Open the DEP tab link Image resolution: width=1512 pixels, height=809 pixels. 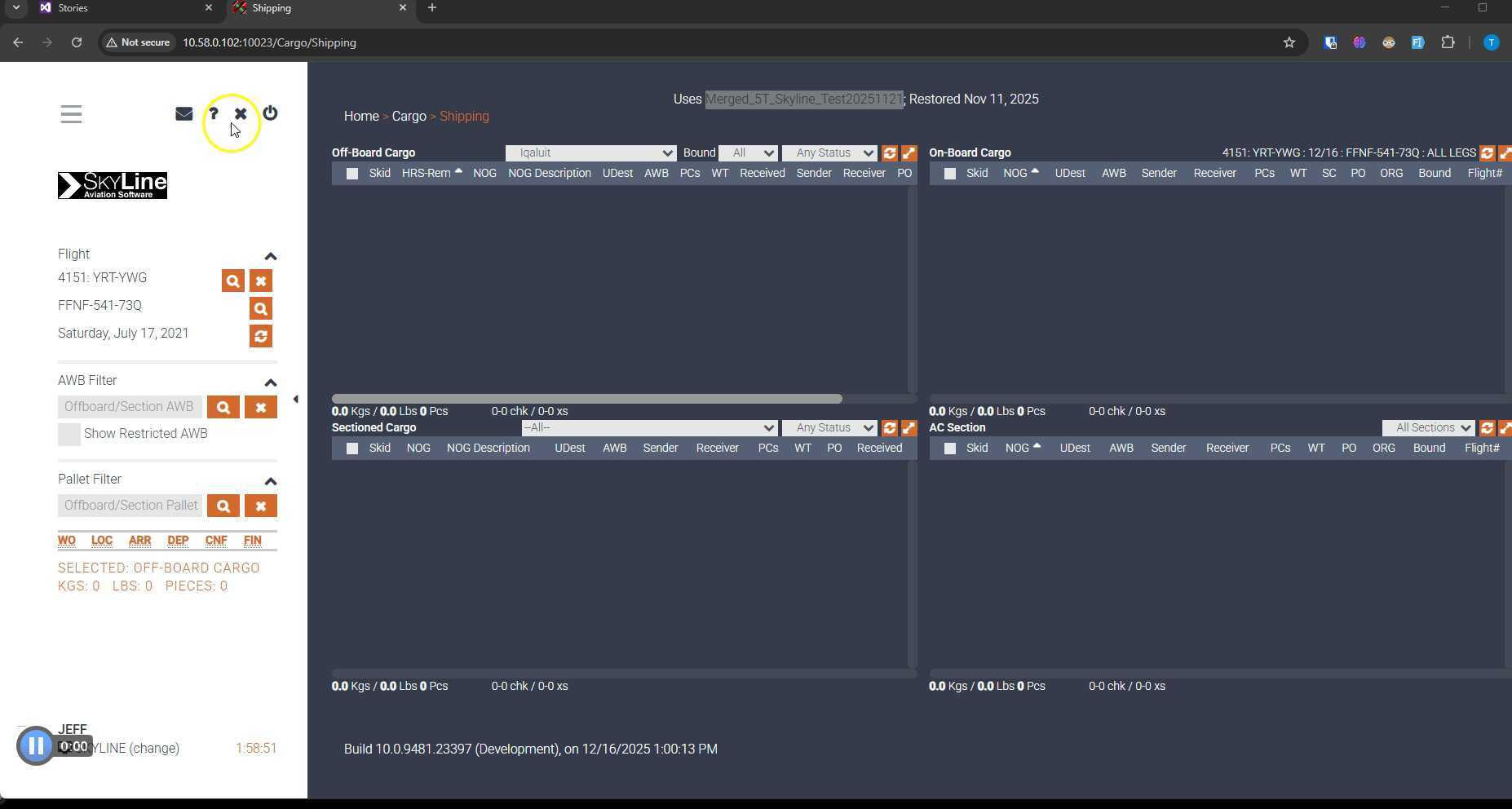click(178, 541)
